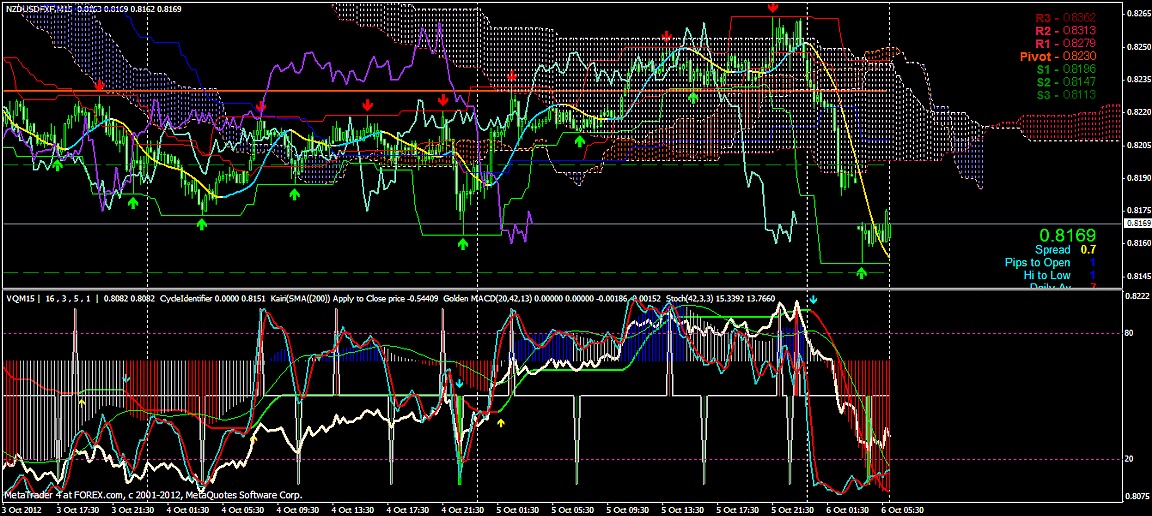Viewport: 1152px width, 516px height.
Task: Click the cyan down arrow at the indicator window's top right
Action: (813, 299)
